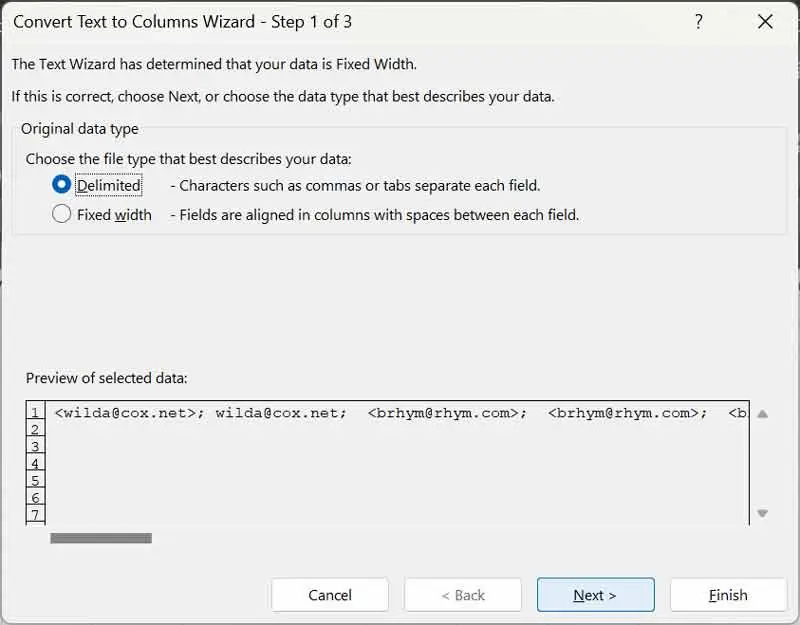The width and height of the screenshot is (800, 625).
Task: Select preview row number 1
Action: 35,412
